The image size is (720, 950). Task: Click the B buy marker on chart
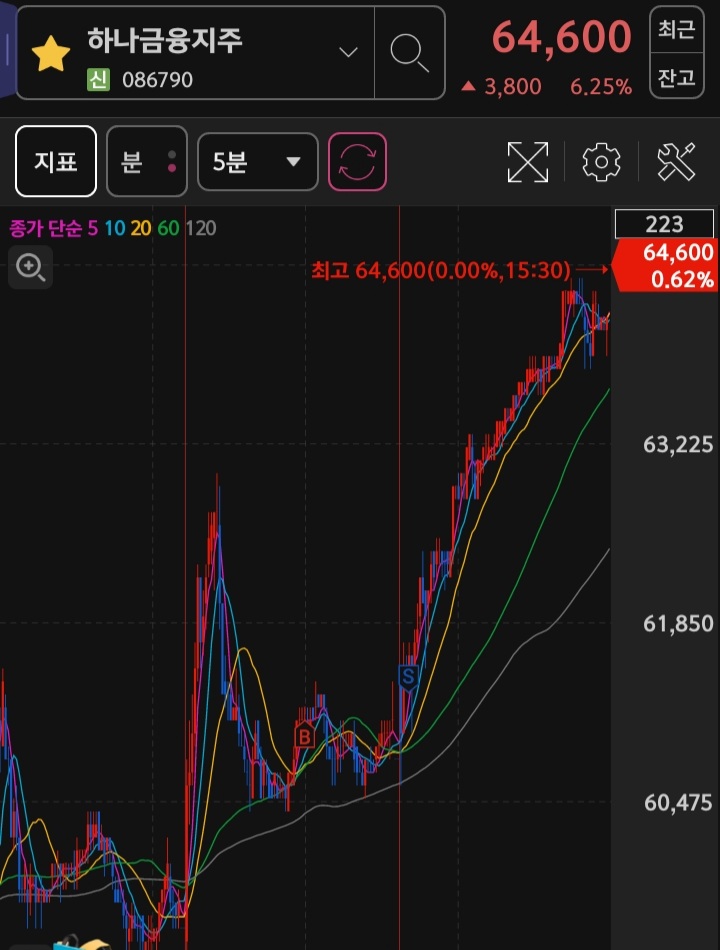pos(305,736)
